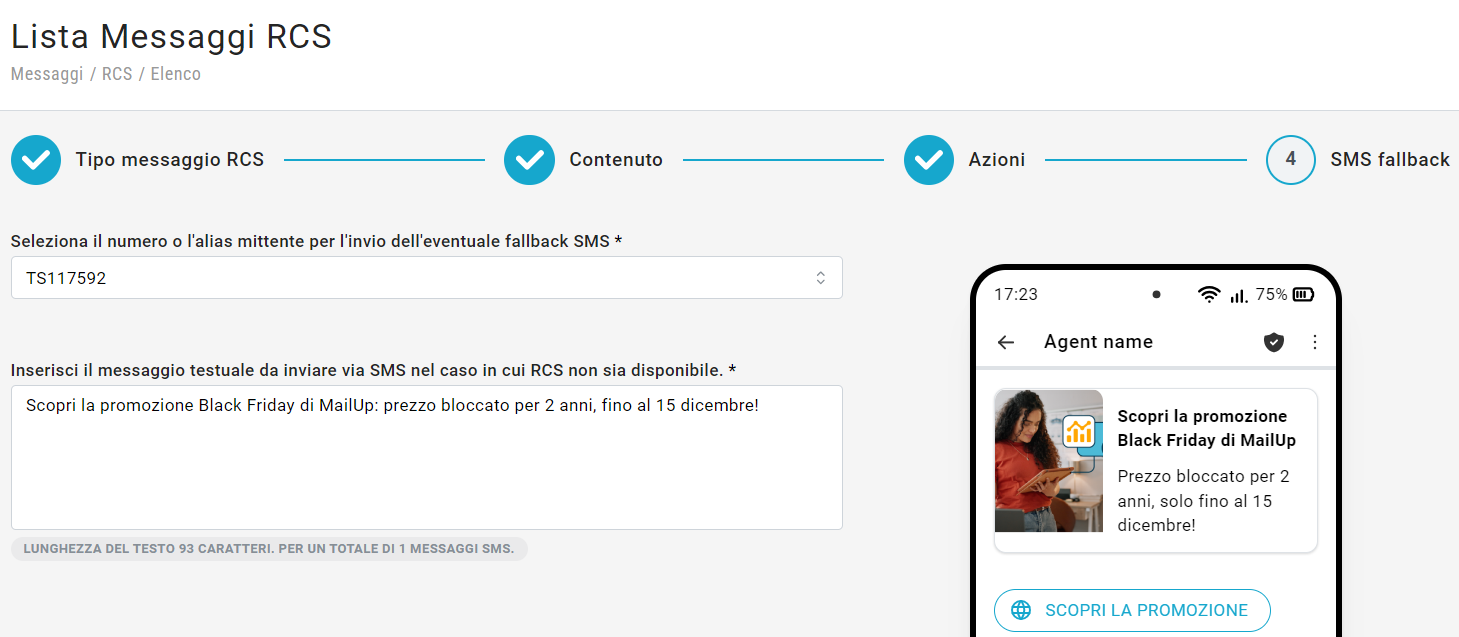Click the dropdown arrows of sender select
Image resolution: width=1459 pixels, height=637 pixels.
tap(820, 278)
